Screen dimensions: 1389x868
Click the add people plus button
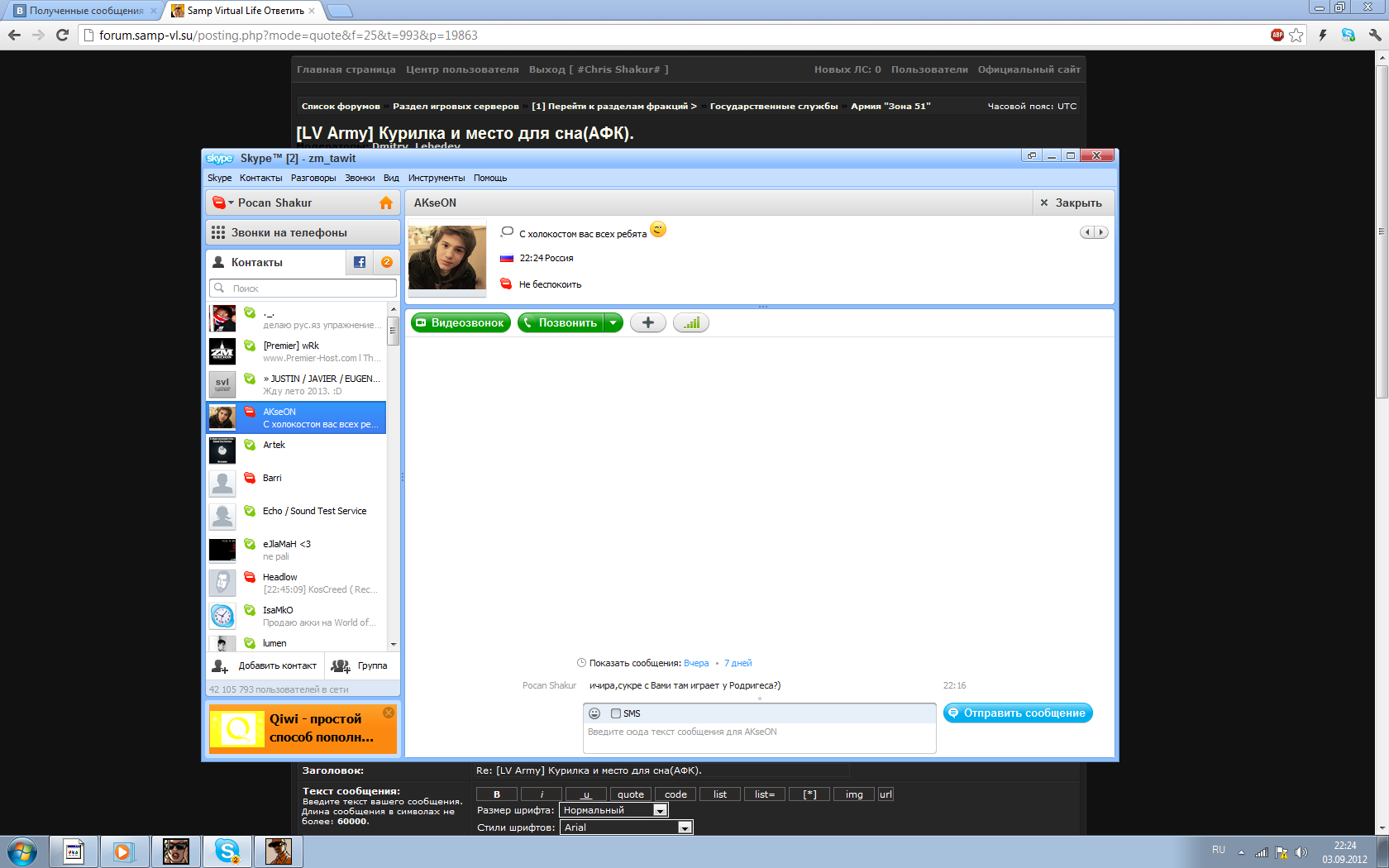tap(648, 322)
